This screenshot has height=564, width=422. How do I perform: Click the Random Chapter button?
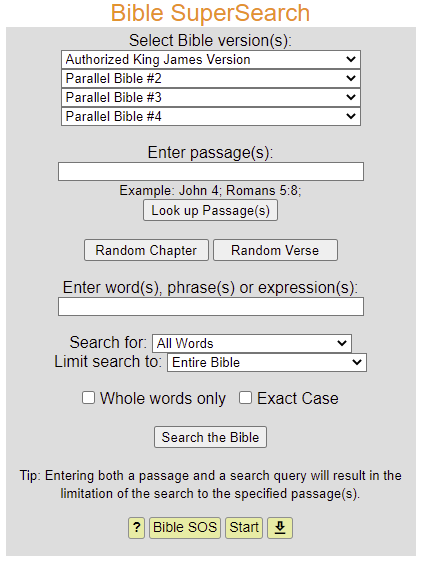click(x=146, y=250)
